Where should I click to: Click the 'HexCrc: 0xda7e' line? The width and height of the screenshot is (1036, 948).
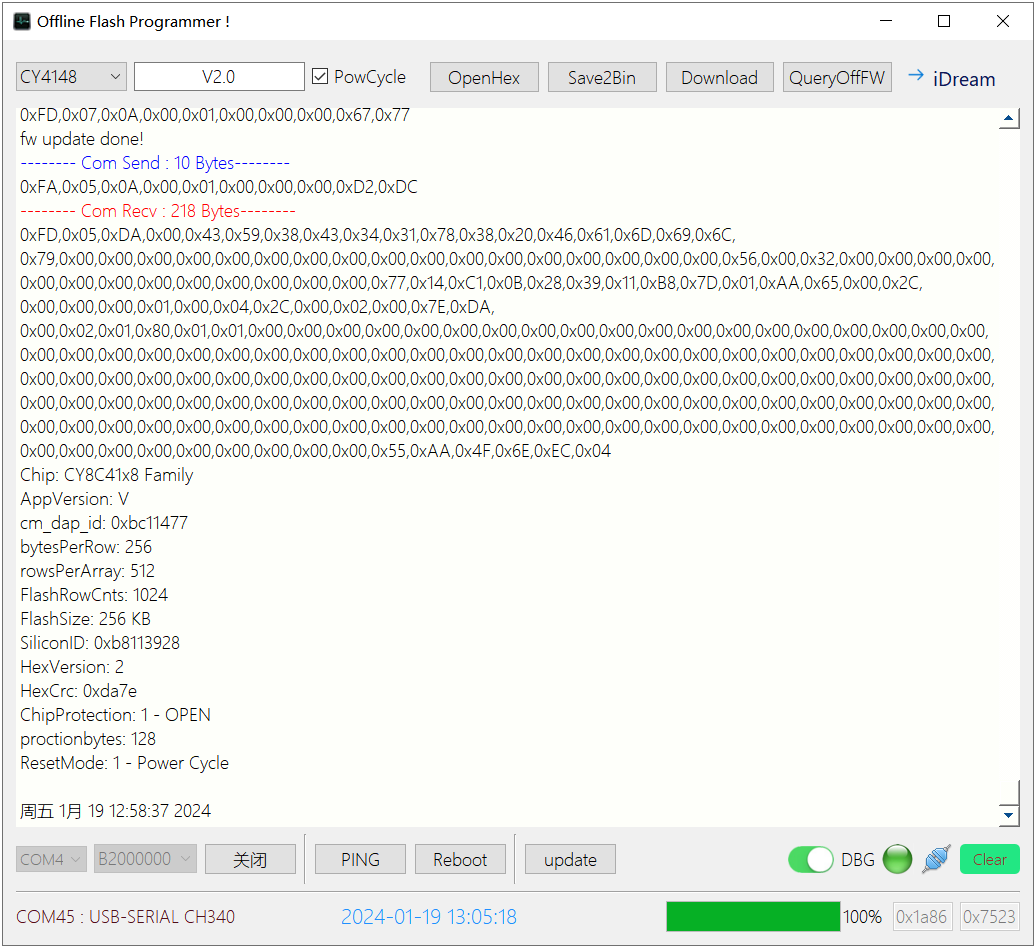pyautogui.click(x=79, y=691)
